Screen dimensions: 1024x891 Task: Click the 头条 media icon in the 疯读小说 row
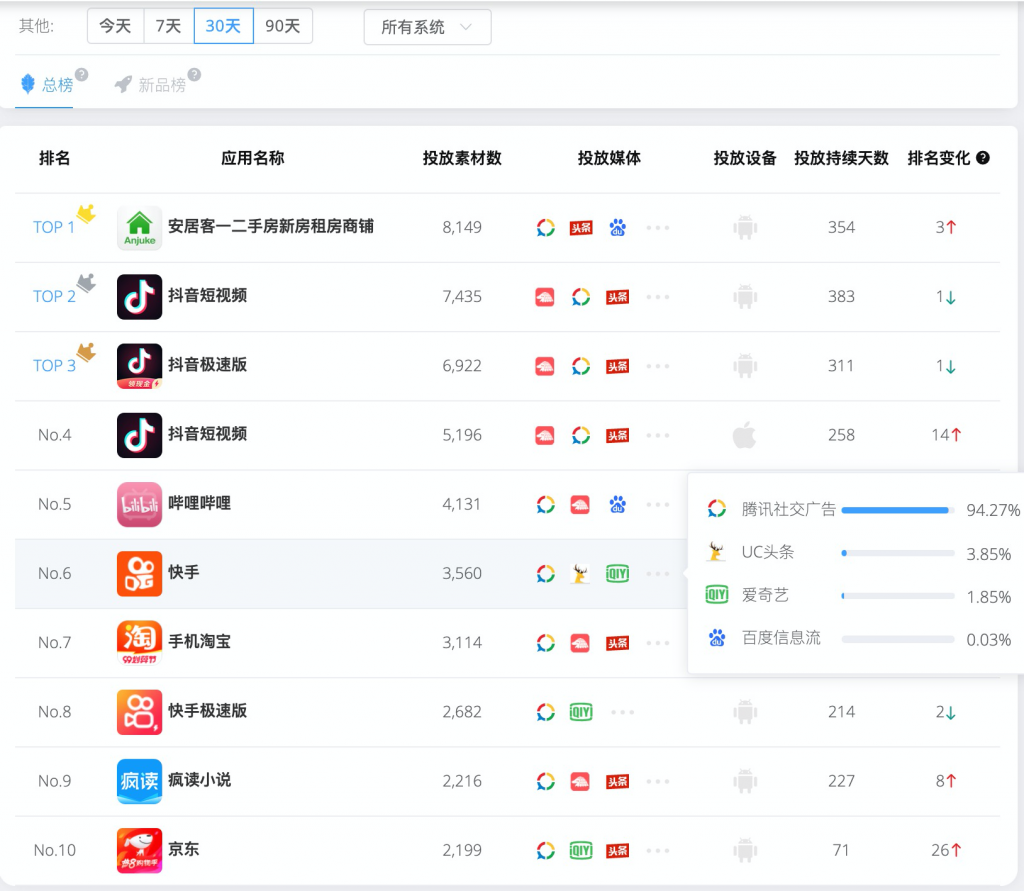[617, 781]
